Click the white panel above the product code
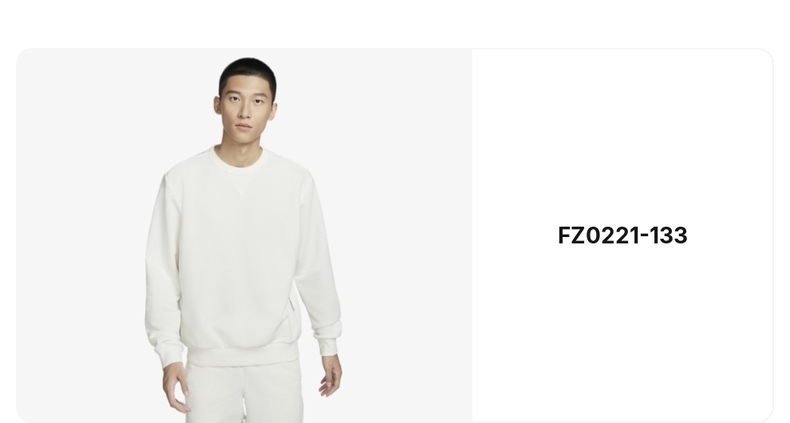The width and height of the screenshot is (790, 423). [622, 136]
